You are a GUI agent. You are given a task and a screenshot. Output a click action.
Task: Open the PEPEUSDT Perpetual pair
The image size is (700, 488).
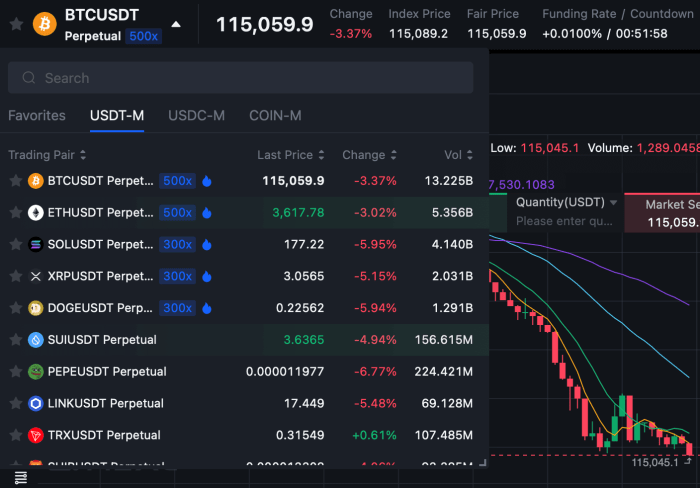(x=106, y=372)
